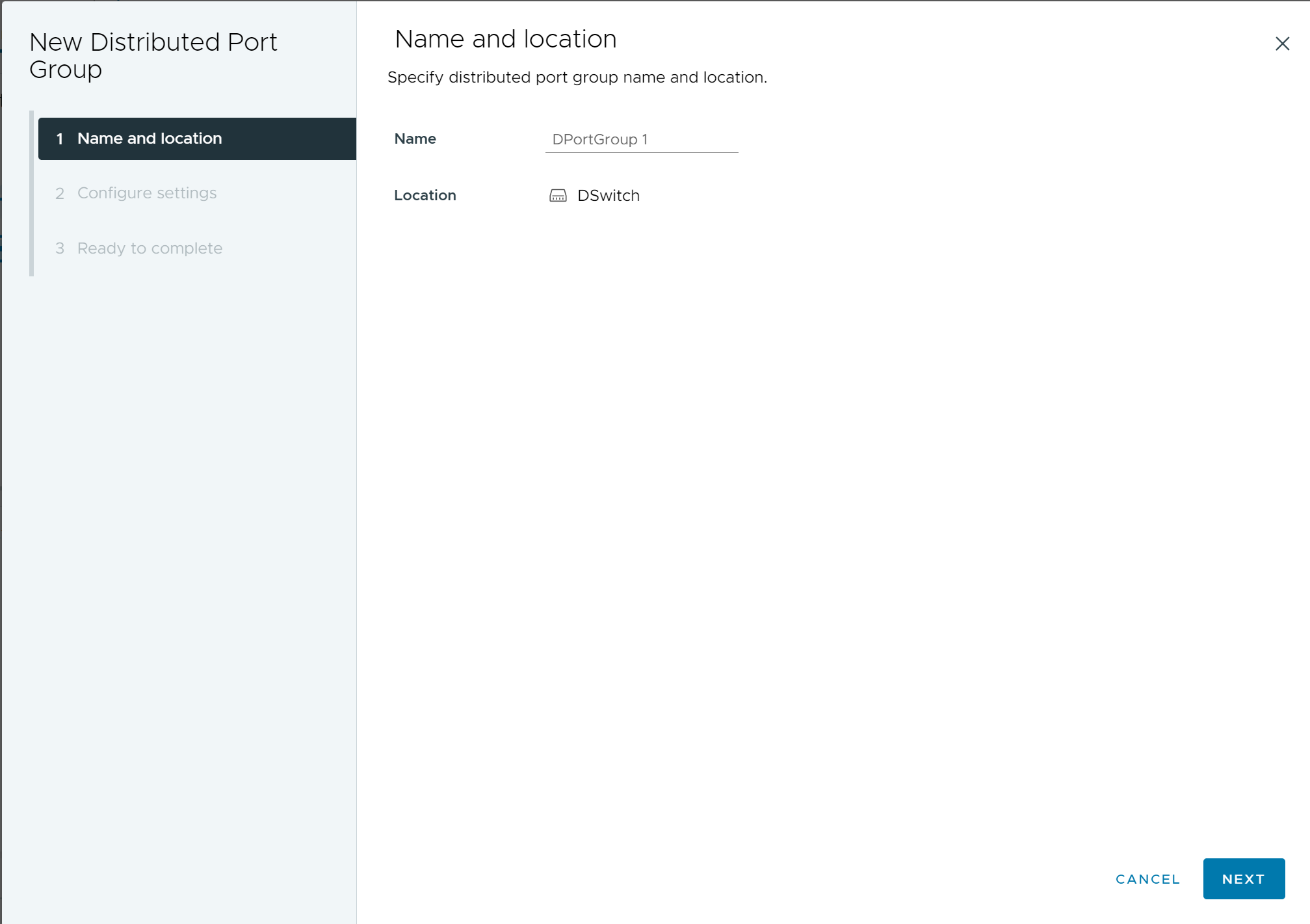Click the CANCEL button to dismiss
This screenshot has width=1310, height=924.
(x=1147, y=878)
